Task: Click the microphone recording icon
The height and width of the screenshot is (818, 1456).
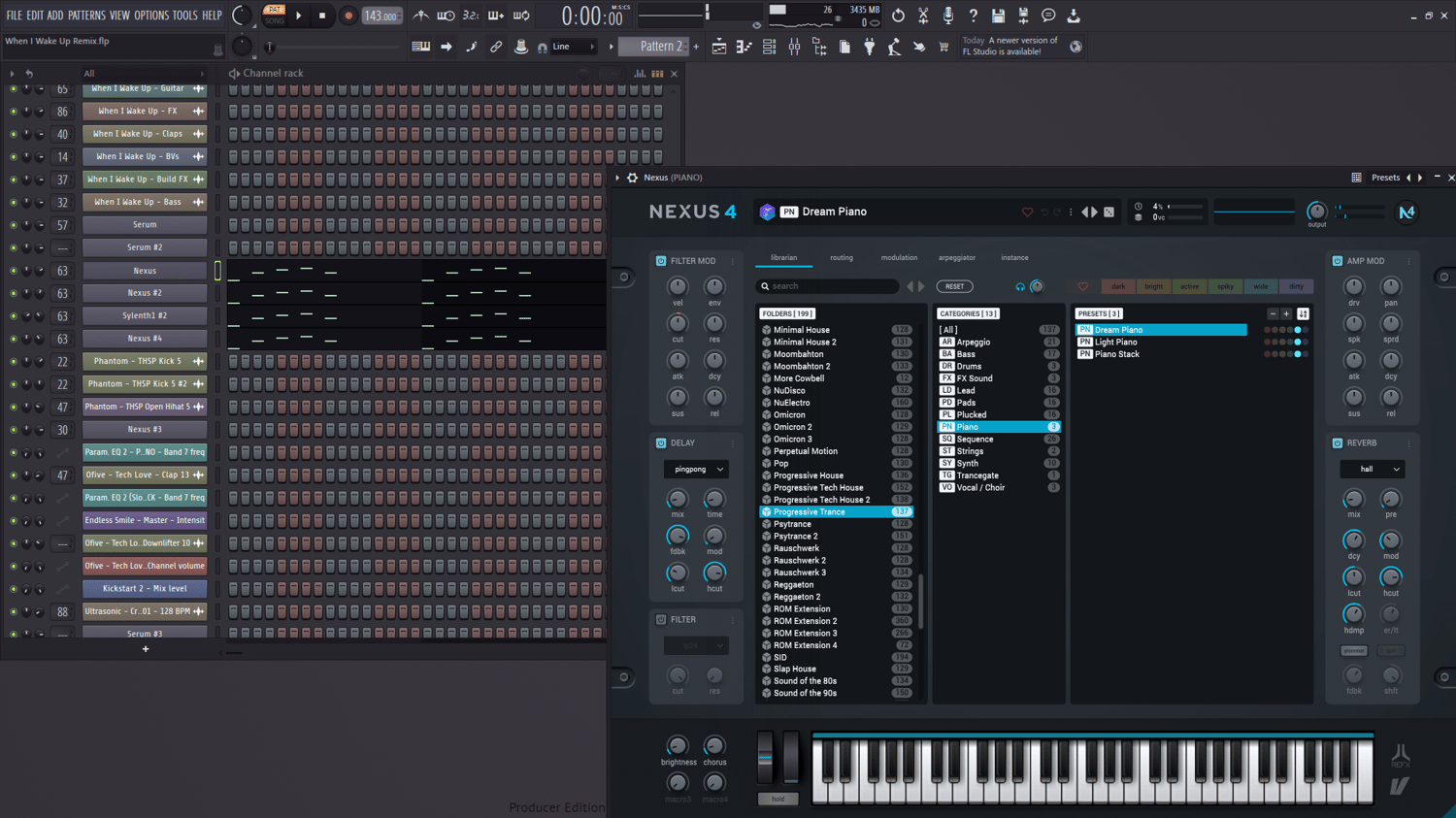Action: (x=948, y=16)
